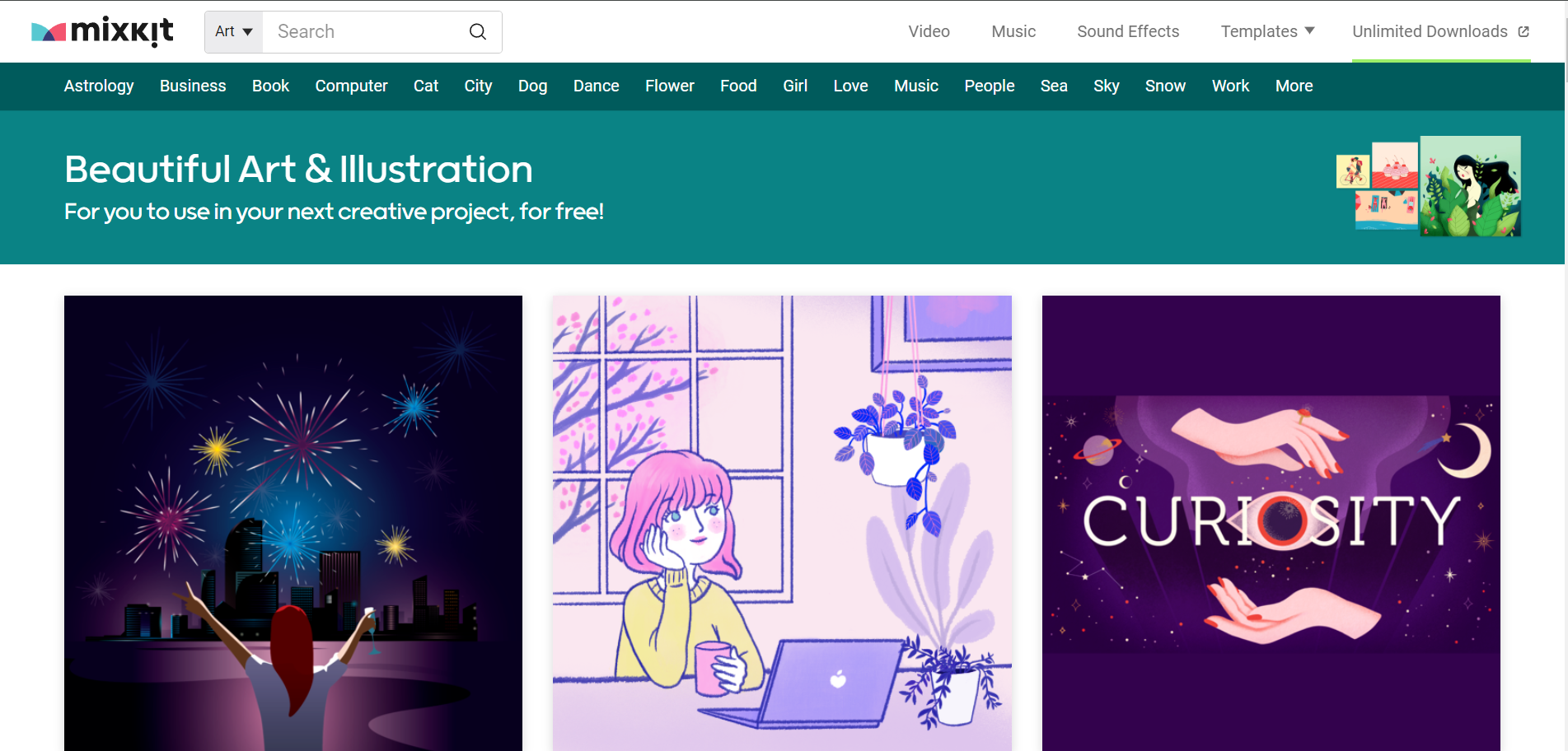Click the search magnifier icon
Image resolution: width=1568 pixels, height=751 pixels.
click(x=478, y=31)
